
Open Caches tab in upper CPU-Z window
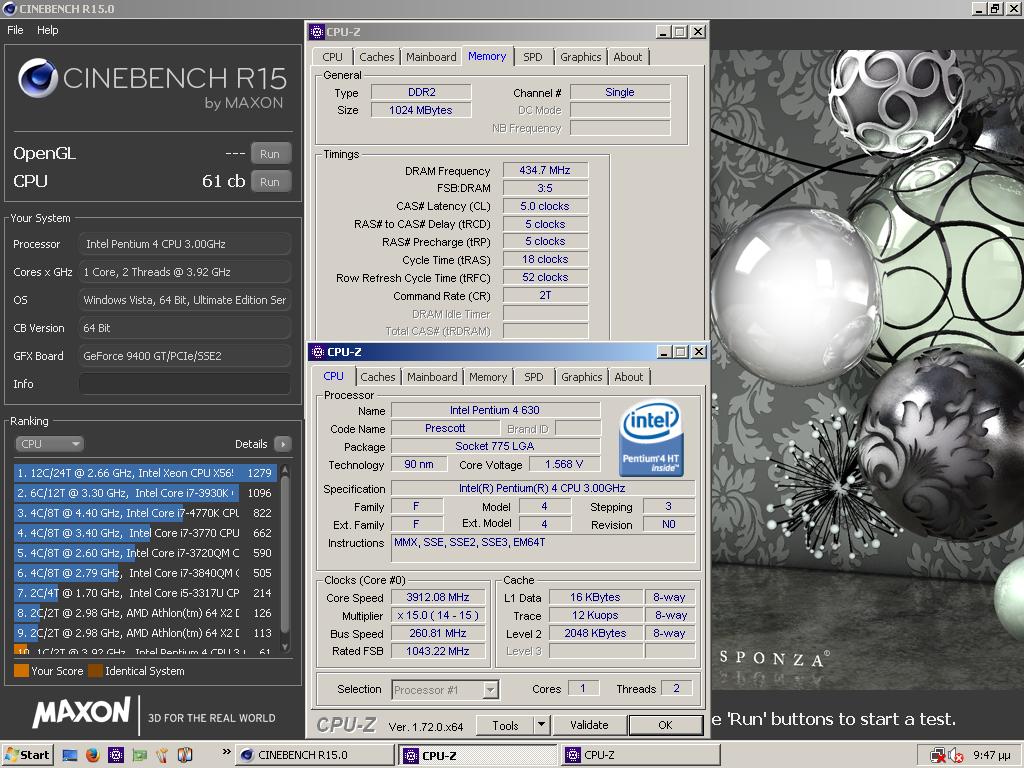tap(377, 57)
